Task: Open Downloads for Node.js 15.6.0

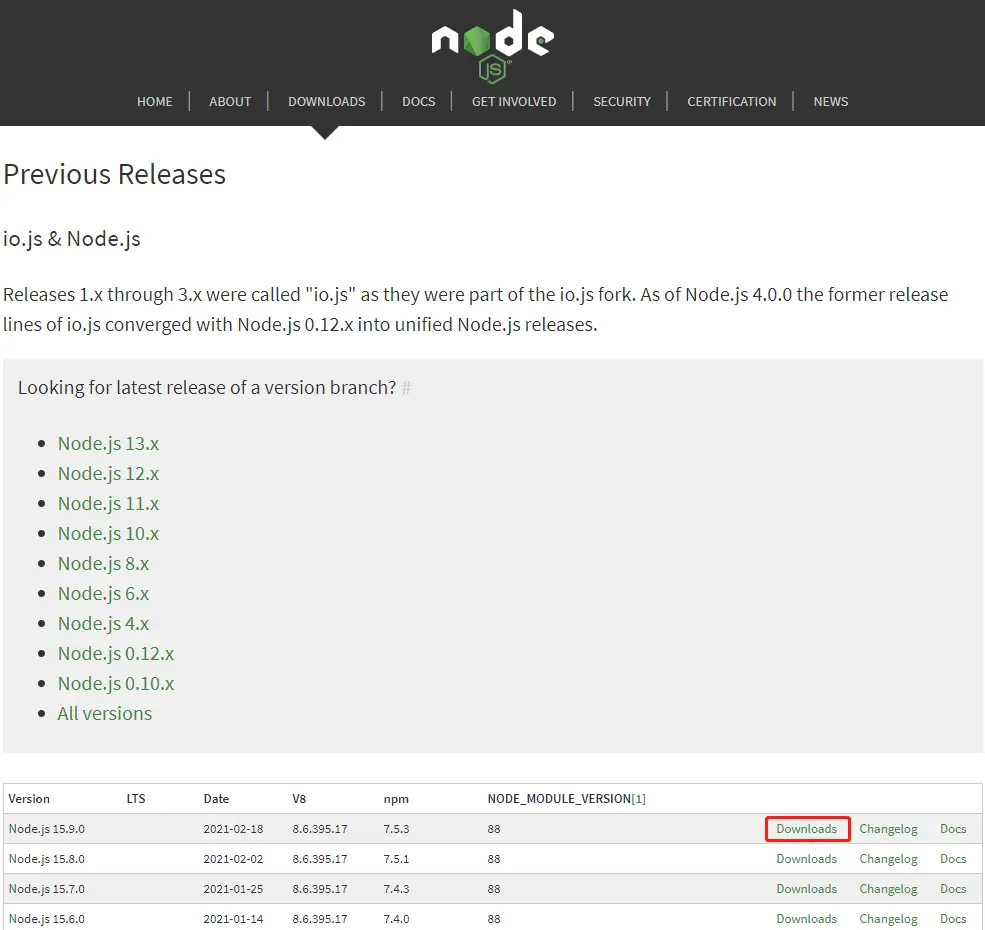Action: click(807, 919)
